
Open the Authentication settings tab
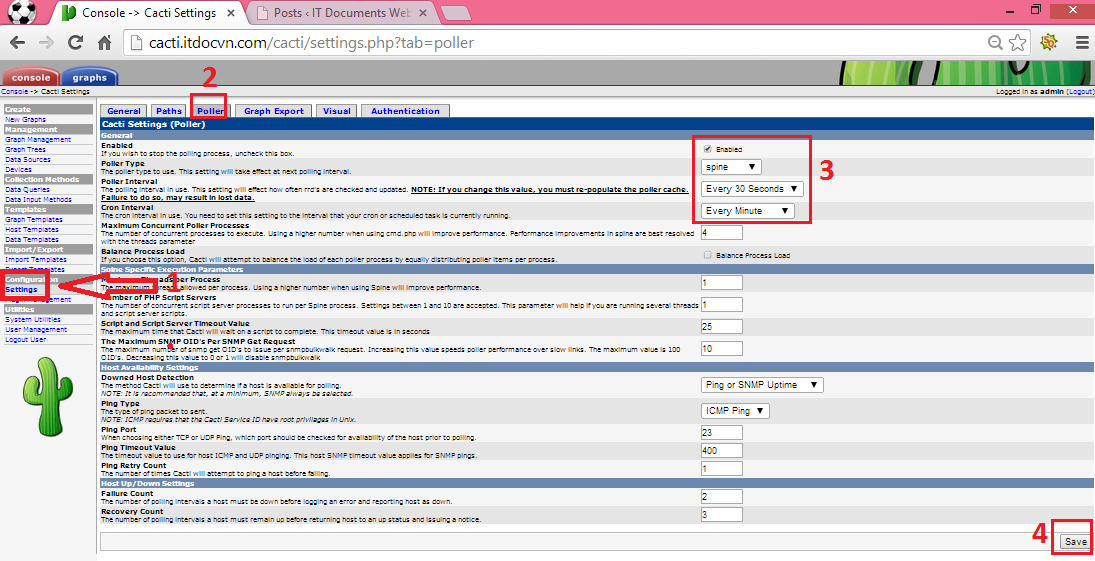[405, 111]
